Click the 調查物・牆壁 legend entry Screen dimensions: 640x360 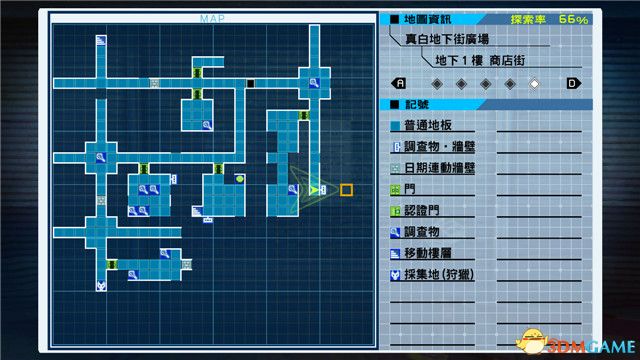click(433, 147)
